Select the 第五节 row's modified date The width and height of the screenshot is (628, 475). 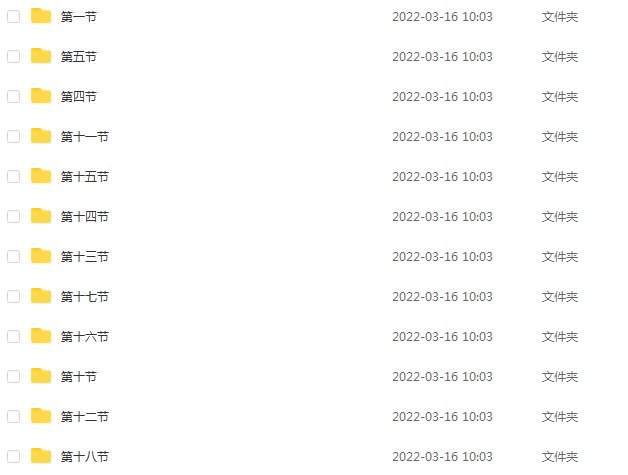click(x=442, y=56)
